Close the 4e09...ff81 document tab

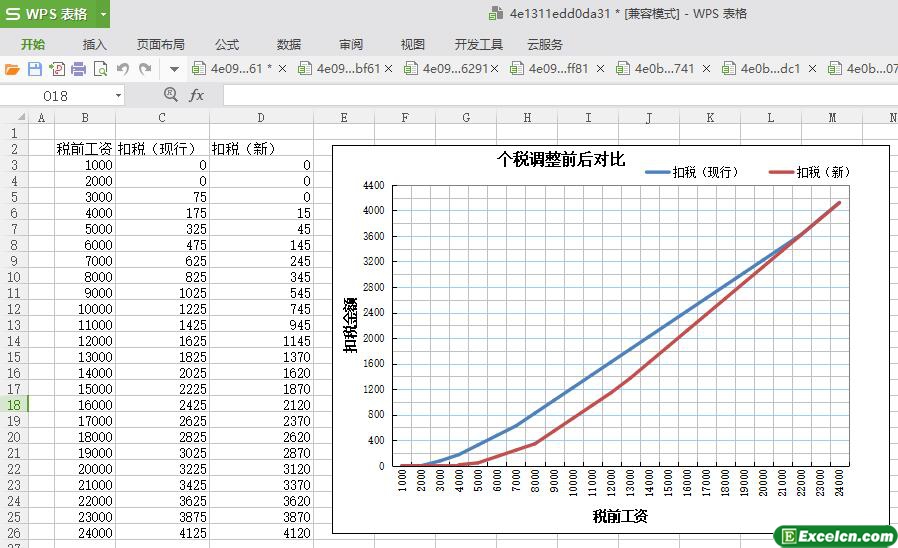(600, 69)
